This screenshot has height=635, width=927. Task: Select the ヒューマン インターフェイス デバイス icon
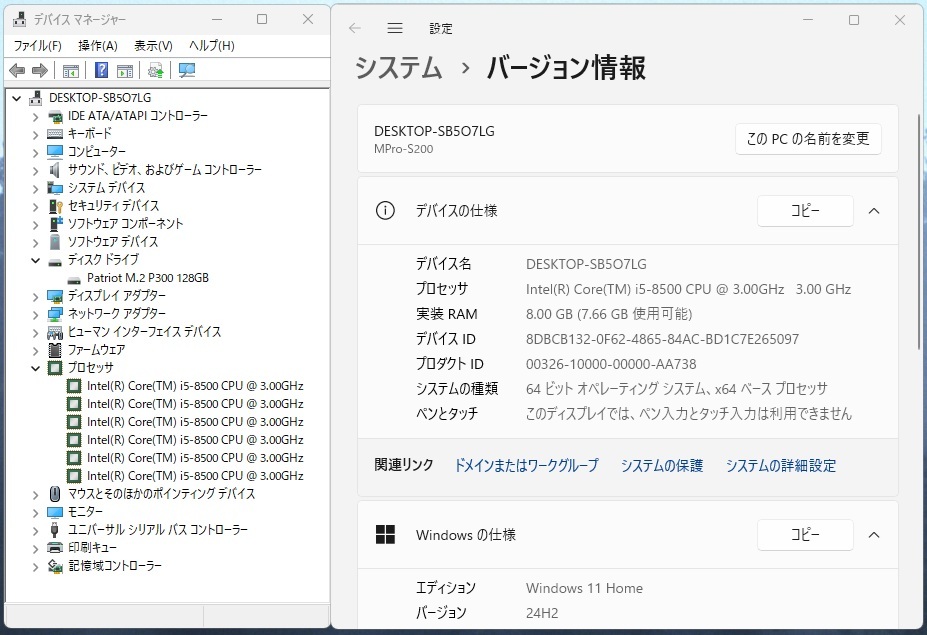55,332
